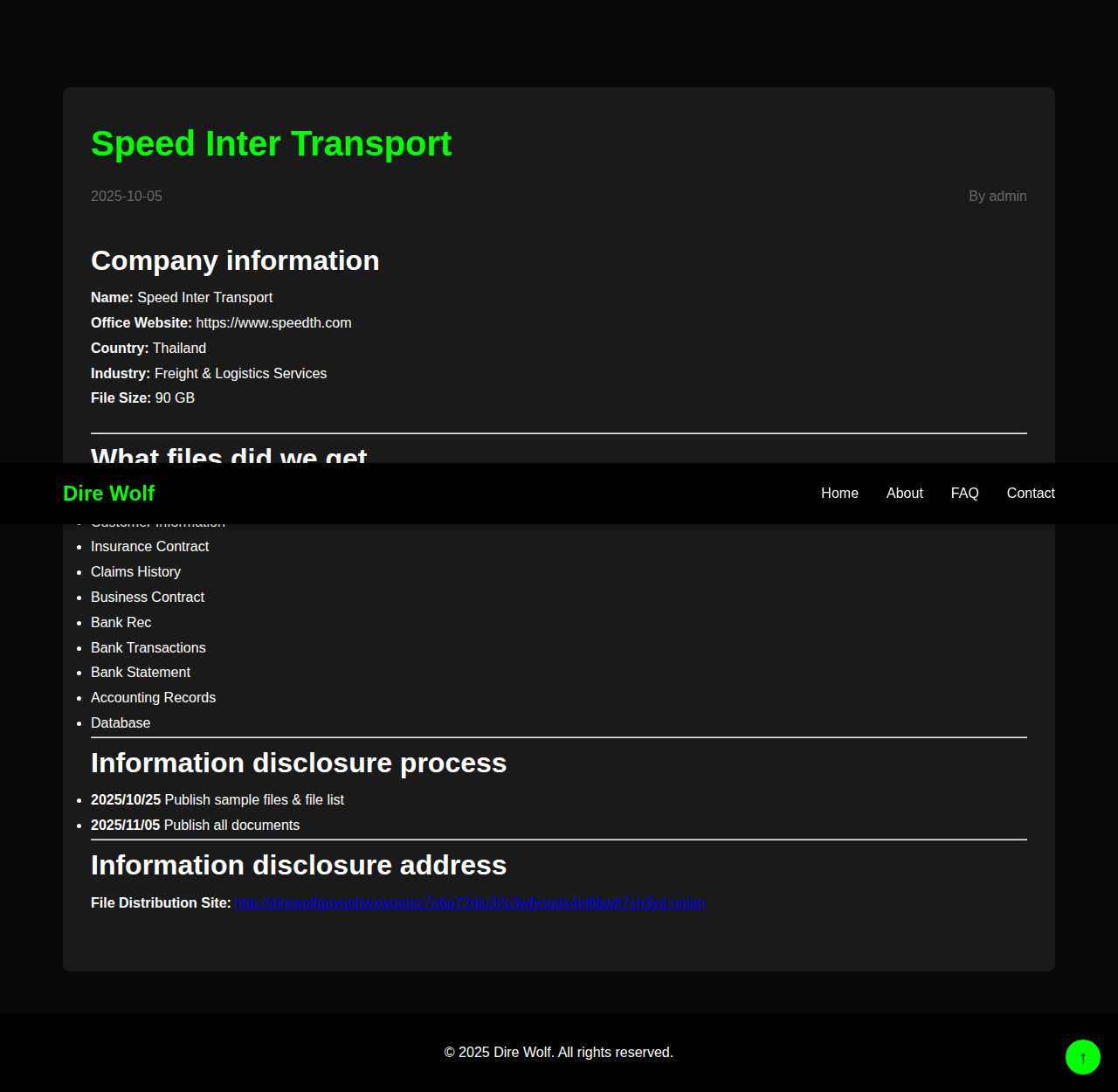Click the Dire Wolf site logo

pos(109,494)
